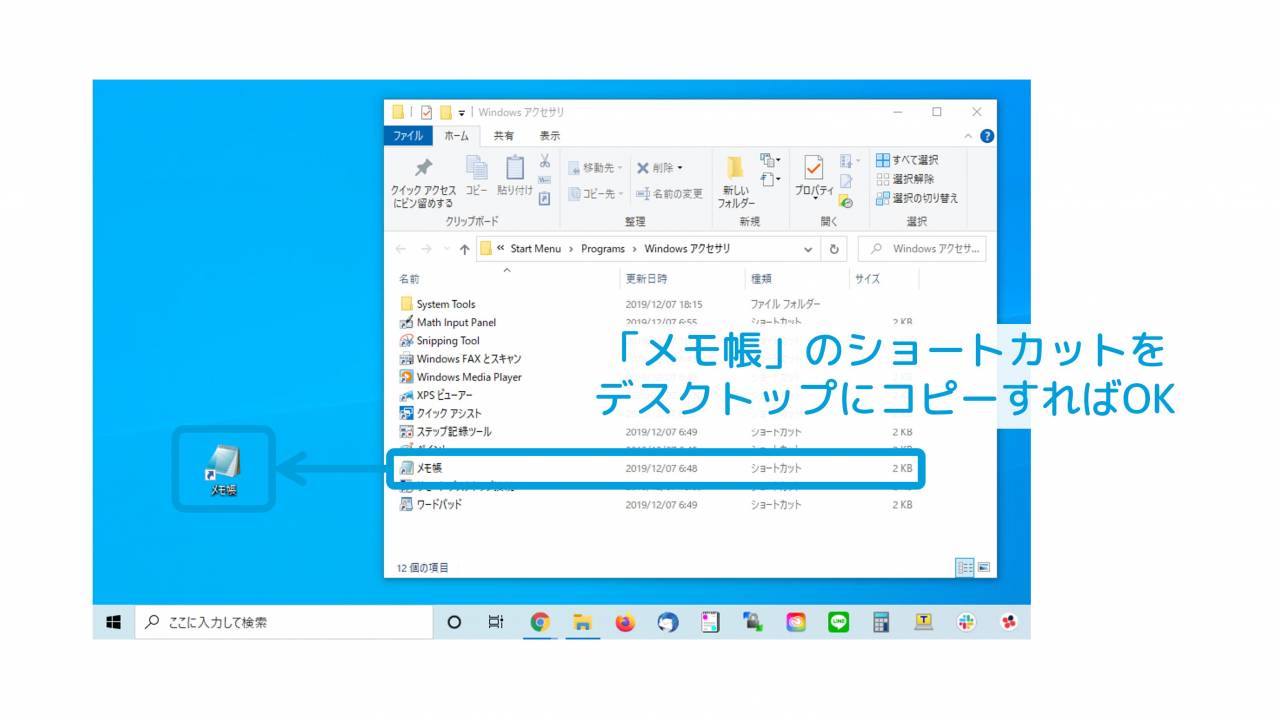Open the Windows Start button

pyautogui.click(x=113, y=622)
